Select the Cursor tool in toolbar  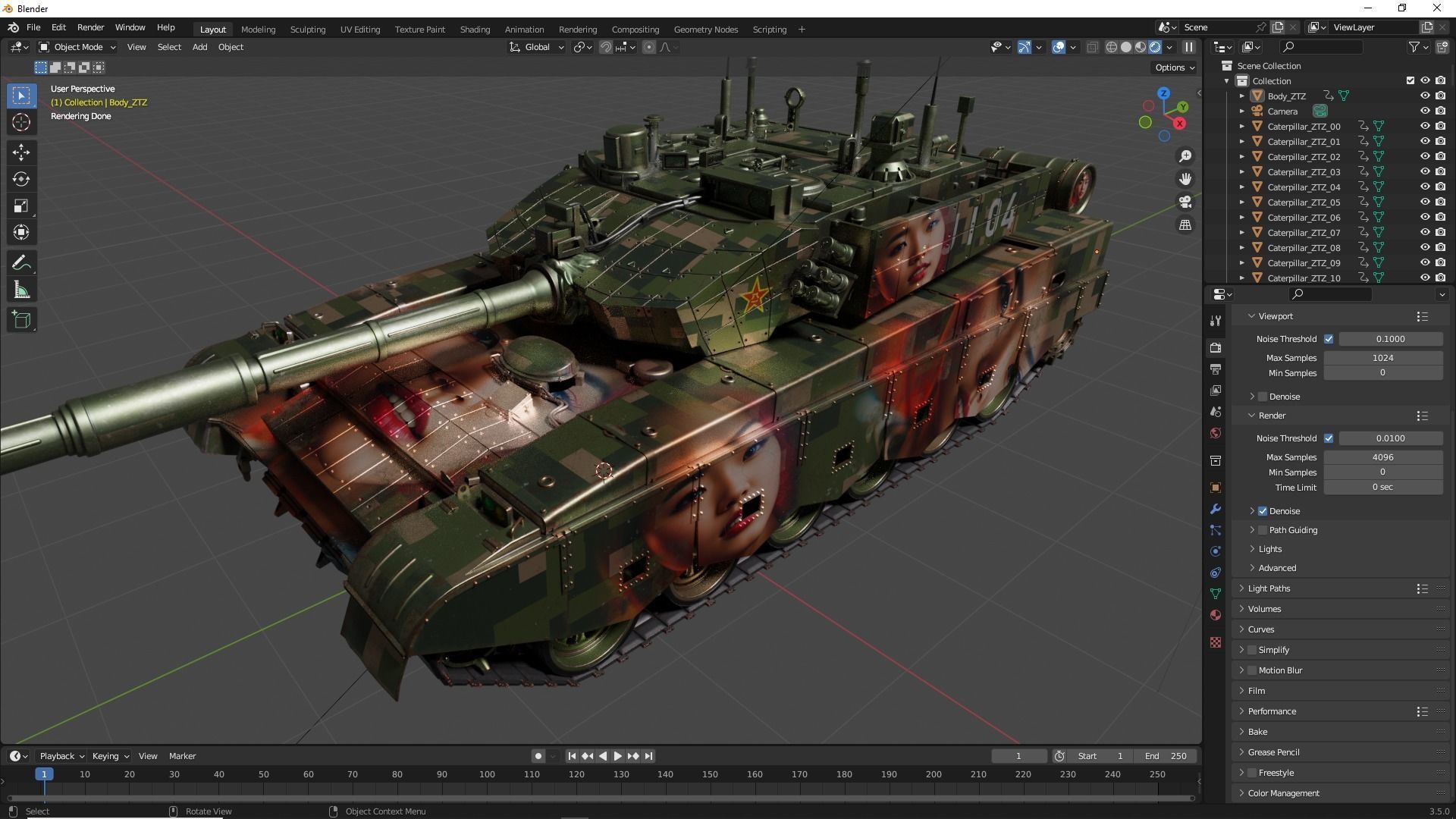(x=21, y=122)
